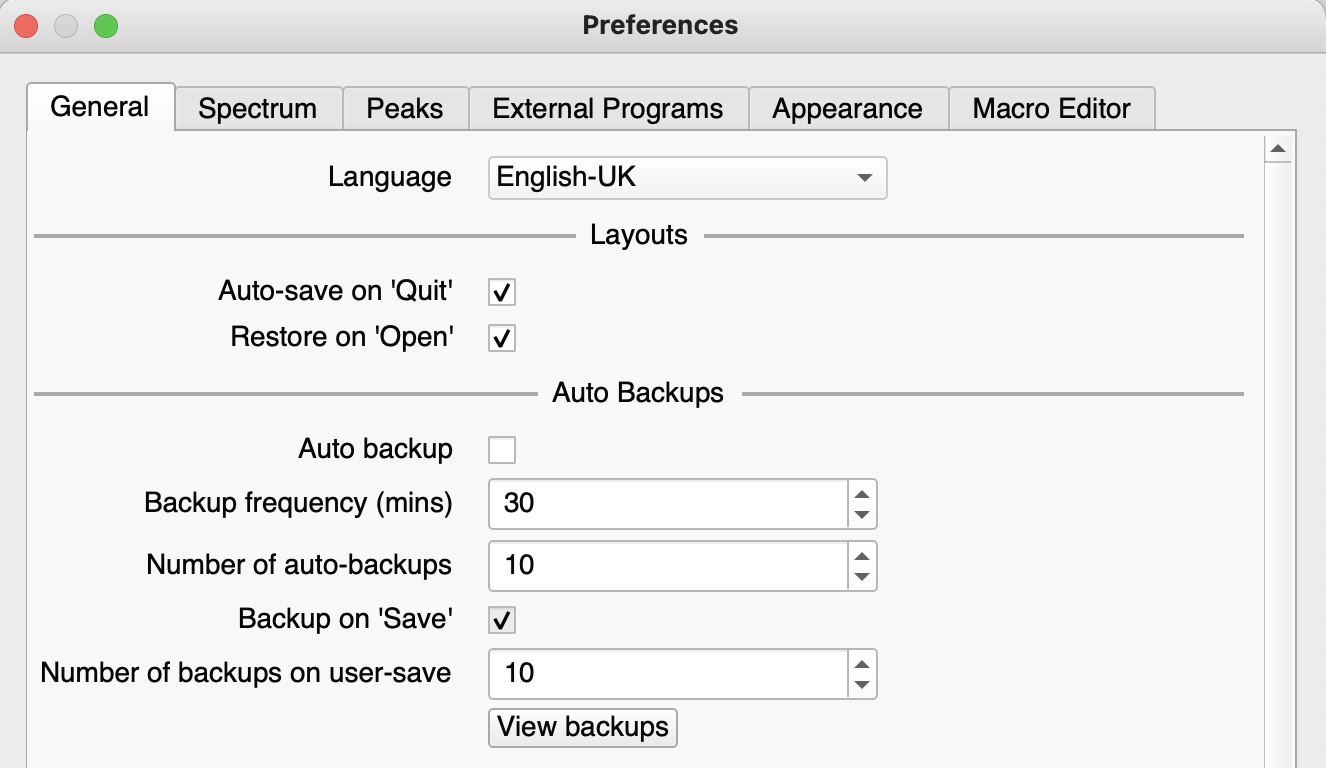Click the scrollbar up arrow

tap(1277, 150)
